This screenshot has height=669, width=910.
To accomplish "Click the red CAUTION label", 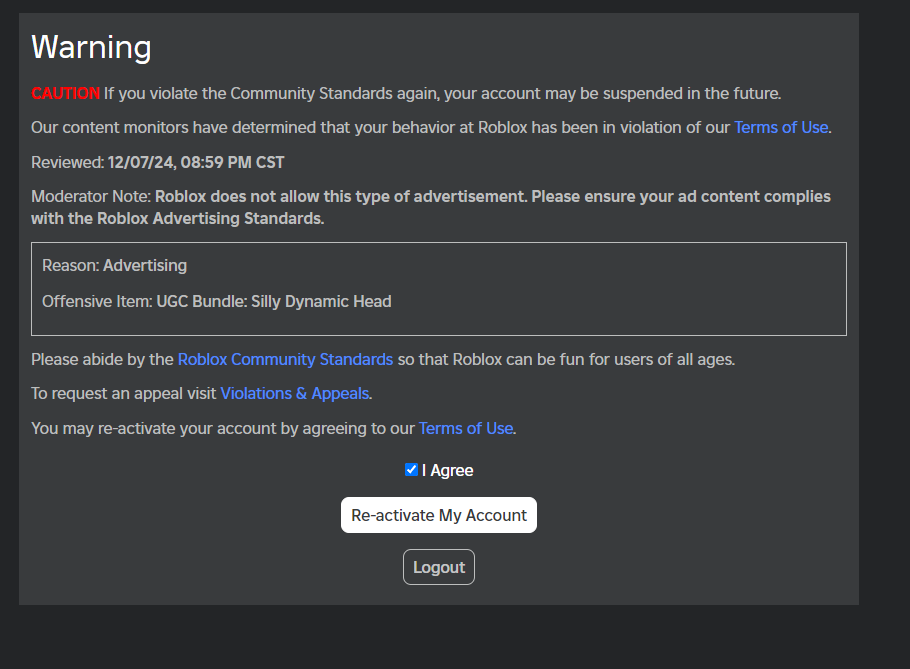I will pos(65,94).
